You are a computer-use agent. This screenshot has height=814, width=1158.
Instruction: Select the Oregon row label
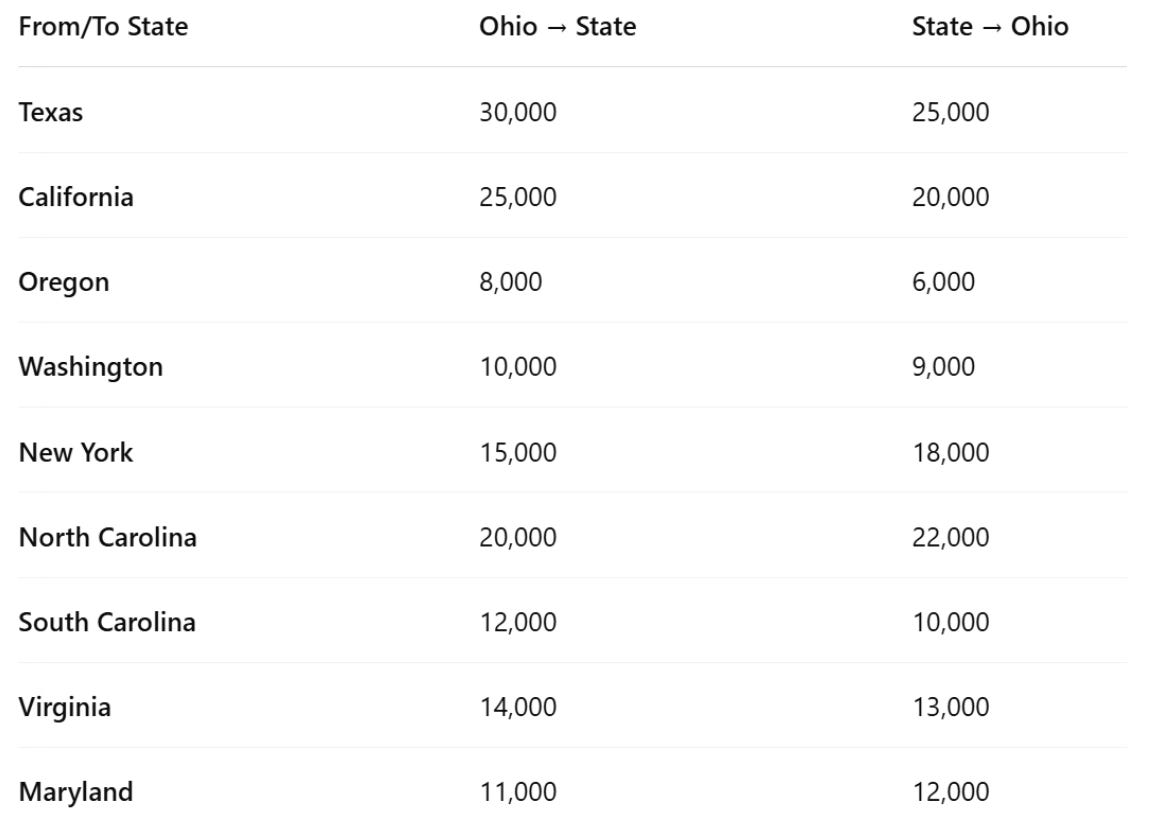(x=64, y=283)
